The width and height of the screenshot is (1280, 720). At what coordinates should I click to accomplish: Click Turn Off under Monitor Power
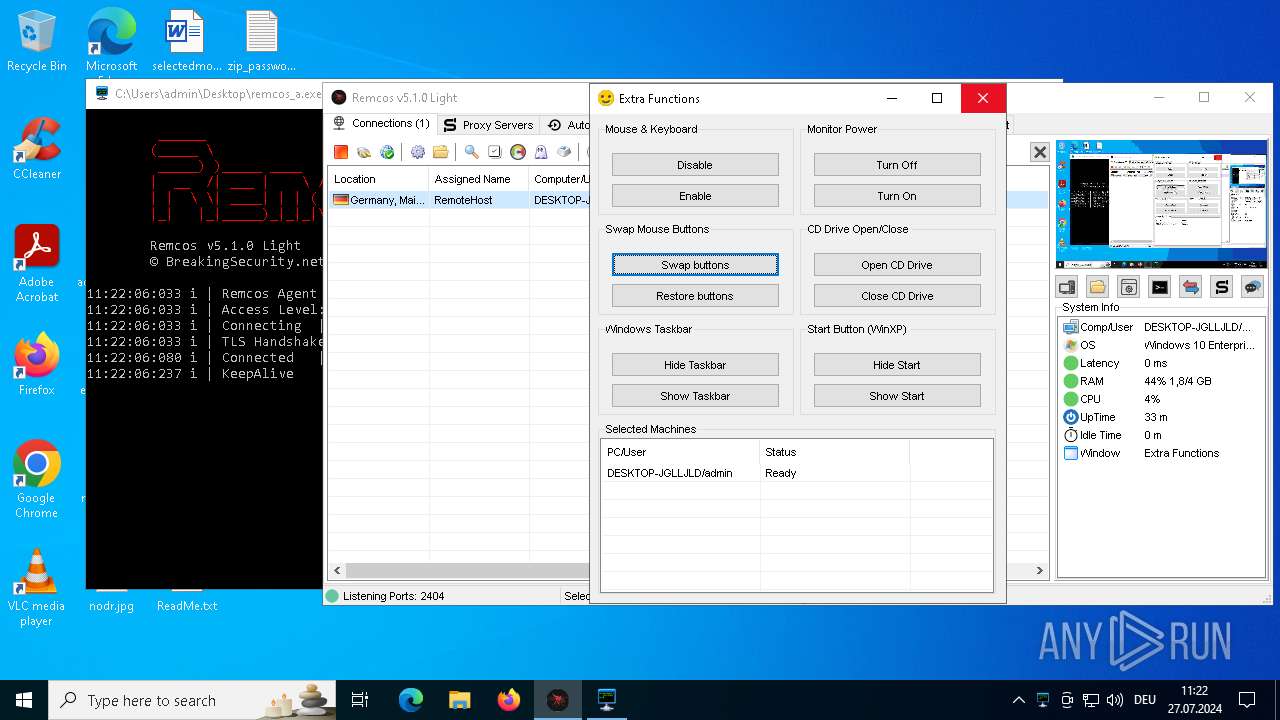(897, 165)
